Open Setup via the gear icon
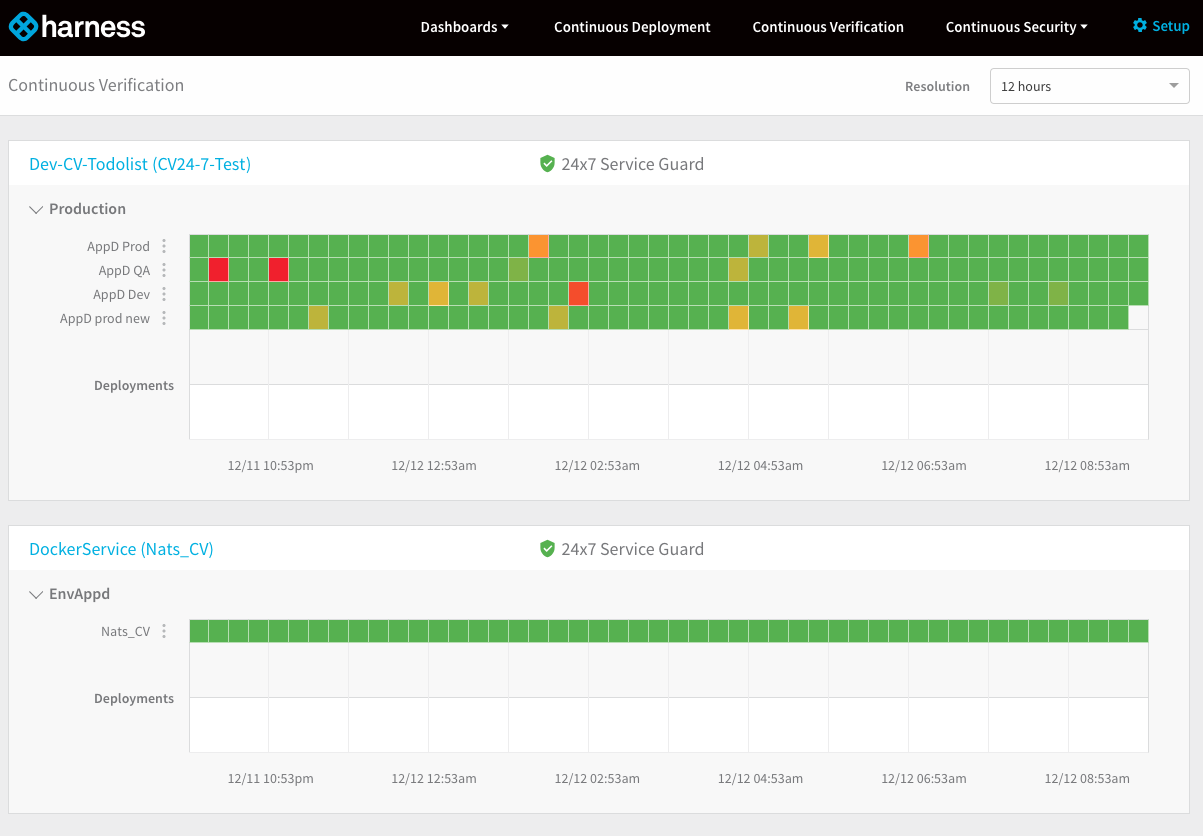 coord(1140,26)
